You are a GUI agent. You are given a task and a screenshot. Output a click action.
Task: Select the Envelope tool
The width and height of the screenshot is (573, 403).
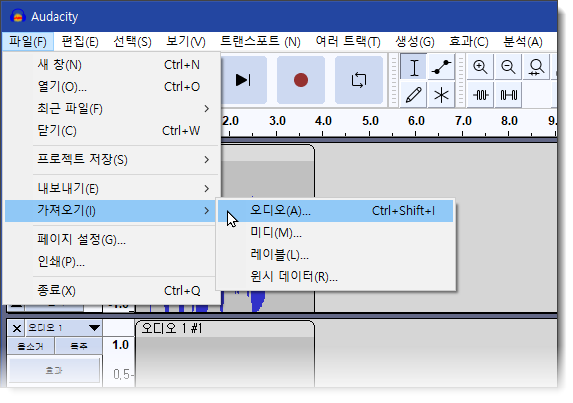441,67
